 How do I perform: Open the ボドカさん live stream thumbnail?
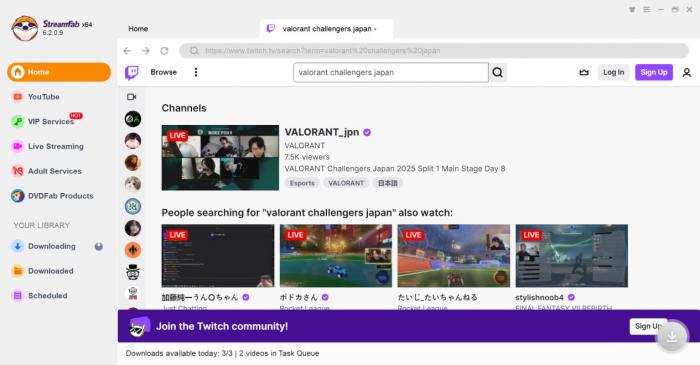pos(336,256)
